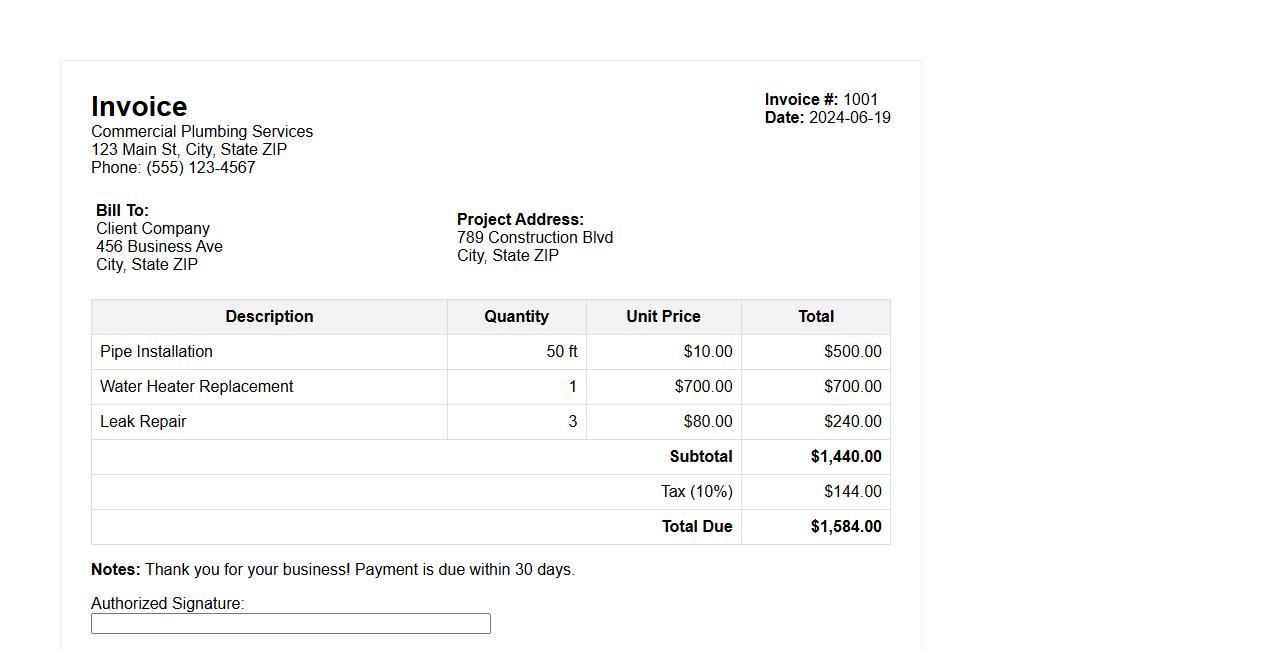Viewport: 1278px width, 650px height.
Task: Click the phone number (555) 123-4567
Action: click(200, 167)
